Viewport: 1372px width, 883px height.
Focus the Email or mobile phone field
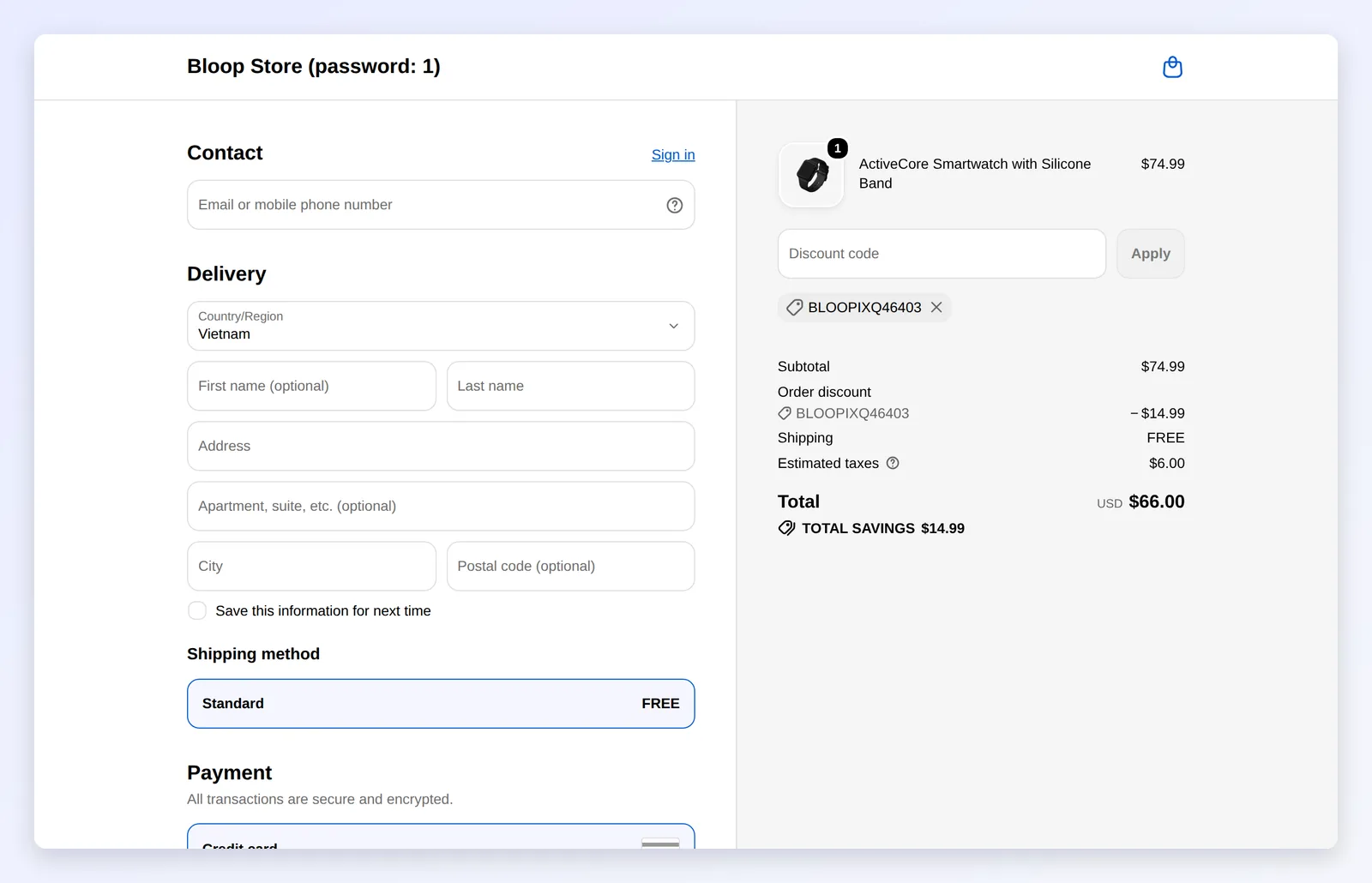[x=441, y=205]
